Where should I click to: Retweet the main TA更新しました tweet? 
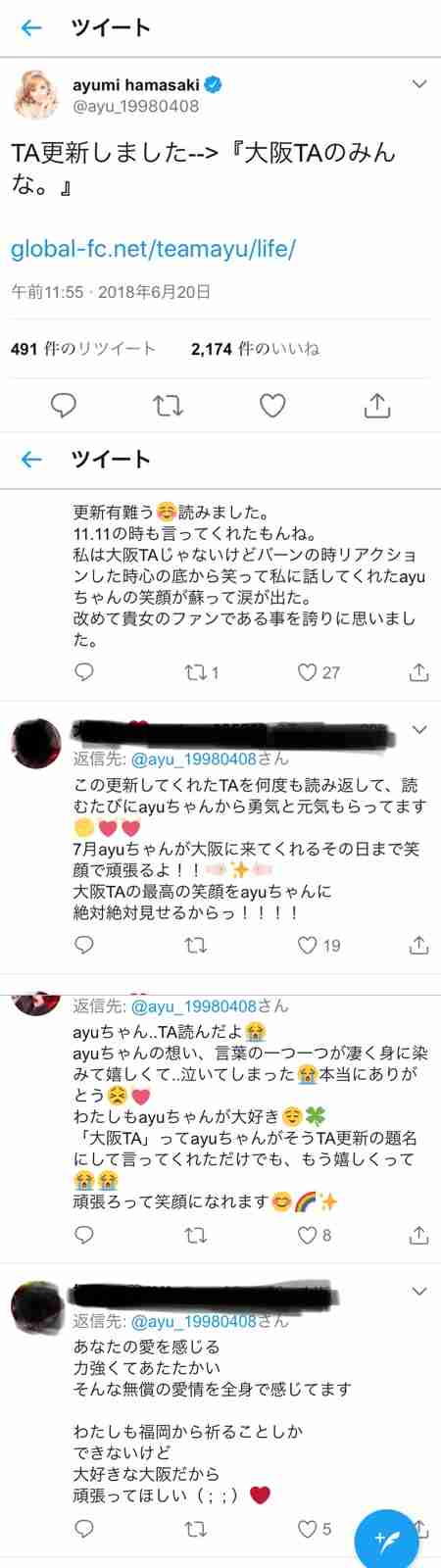pos(169,405)
